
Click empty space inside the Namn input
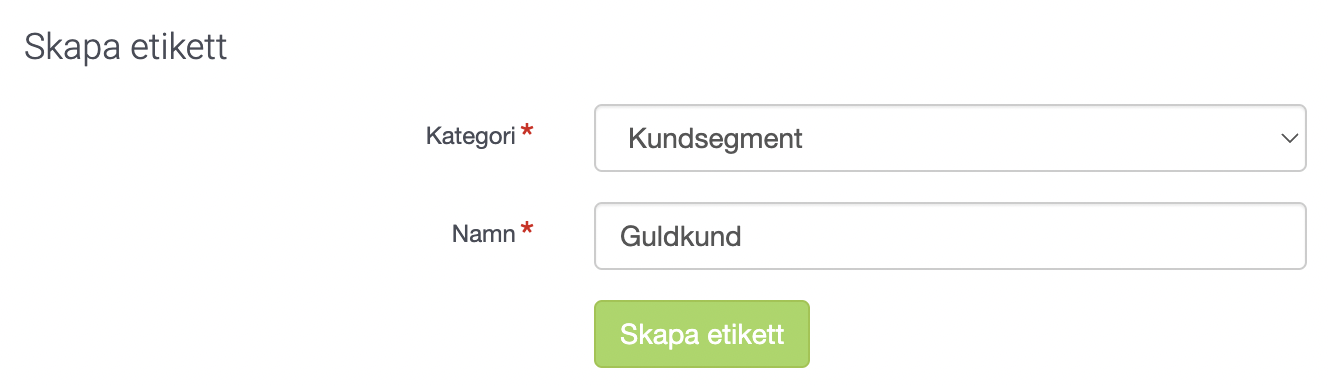point(1020,236)
